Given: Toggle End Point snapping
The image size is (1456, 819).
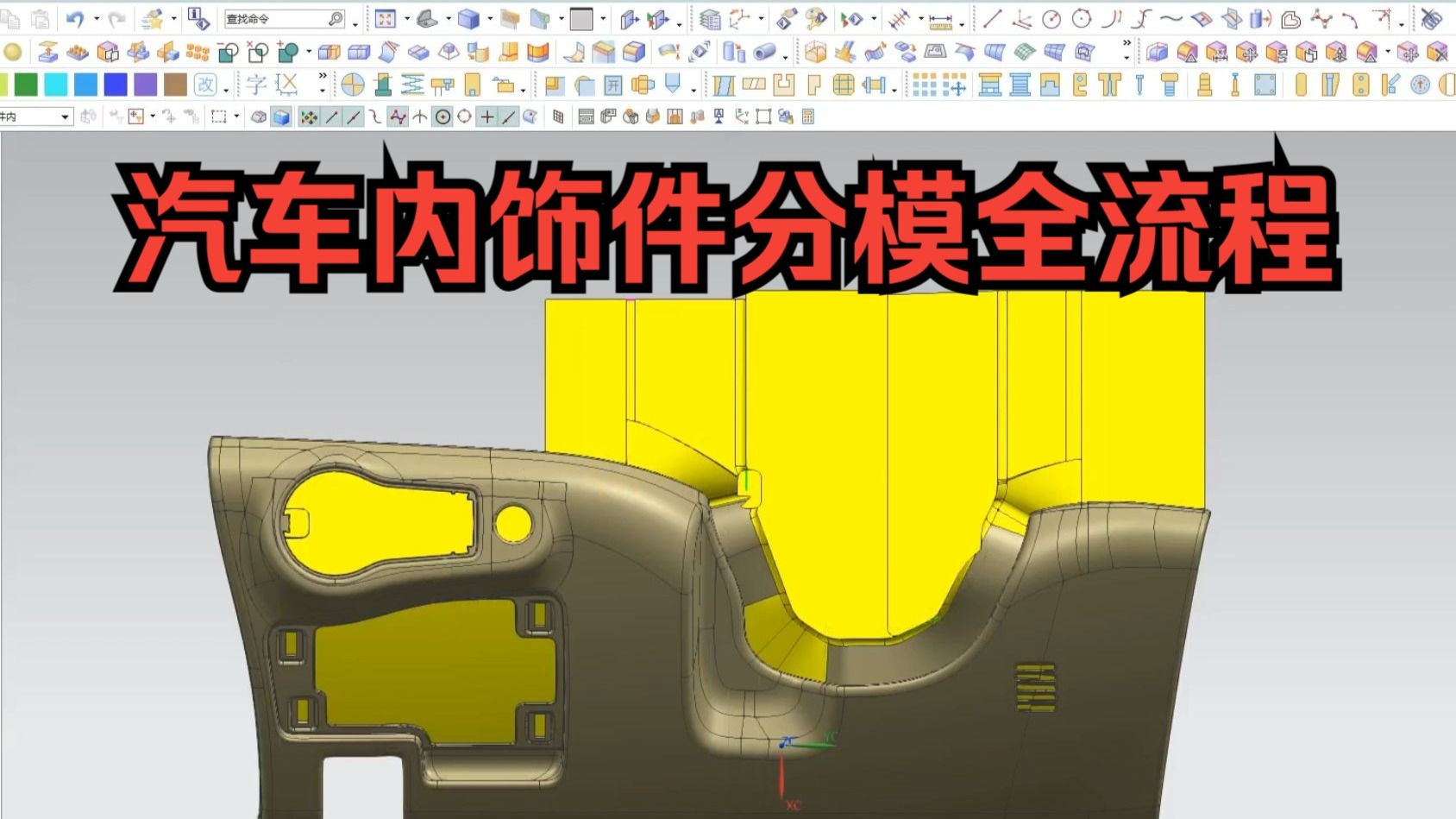Looking at the screenshot, I should point(331,117).
